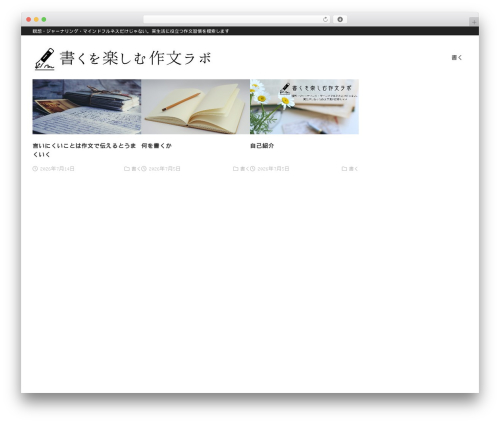Close the browser window with the red button
Viewport: 500px width, 423px height.
(29, 20)
